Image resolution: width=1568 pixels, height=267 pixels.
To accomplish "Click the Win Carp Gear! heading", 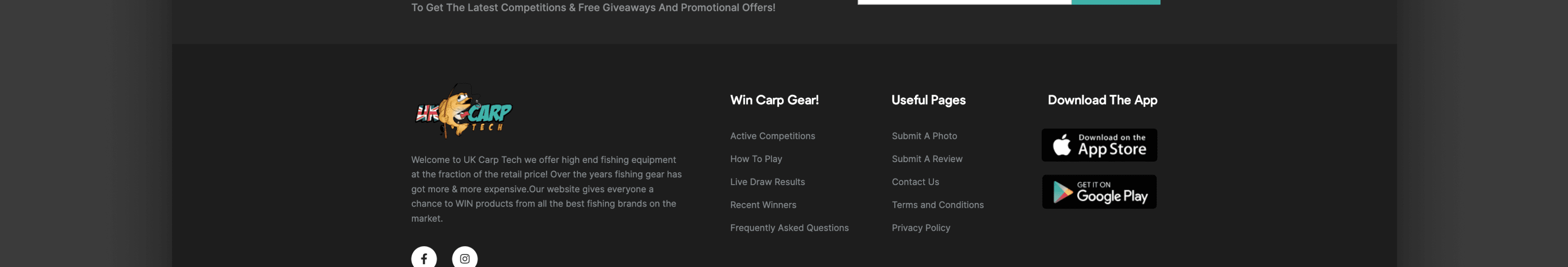I will (774, 100).
